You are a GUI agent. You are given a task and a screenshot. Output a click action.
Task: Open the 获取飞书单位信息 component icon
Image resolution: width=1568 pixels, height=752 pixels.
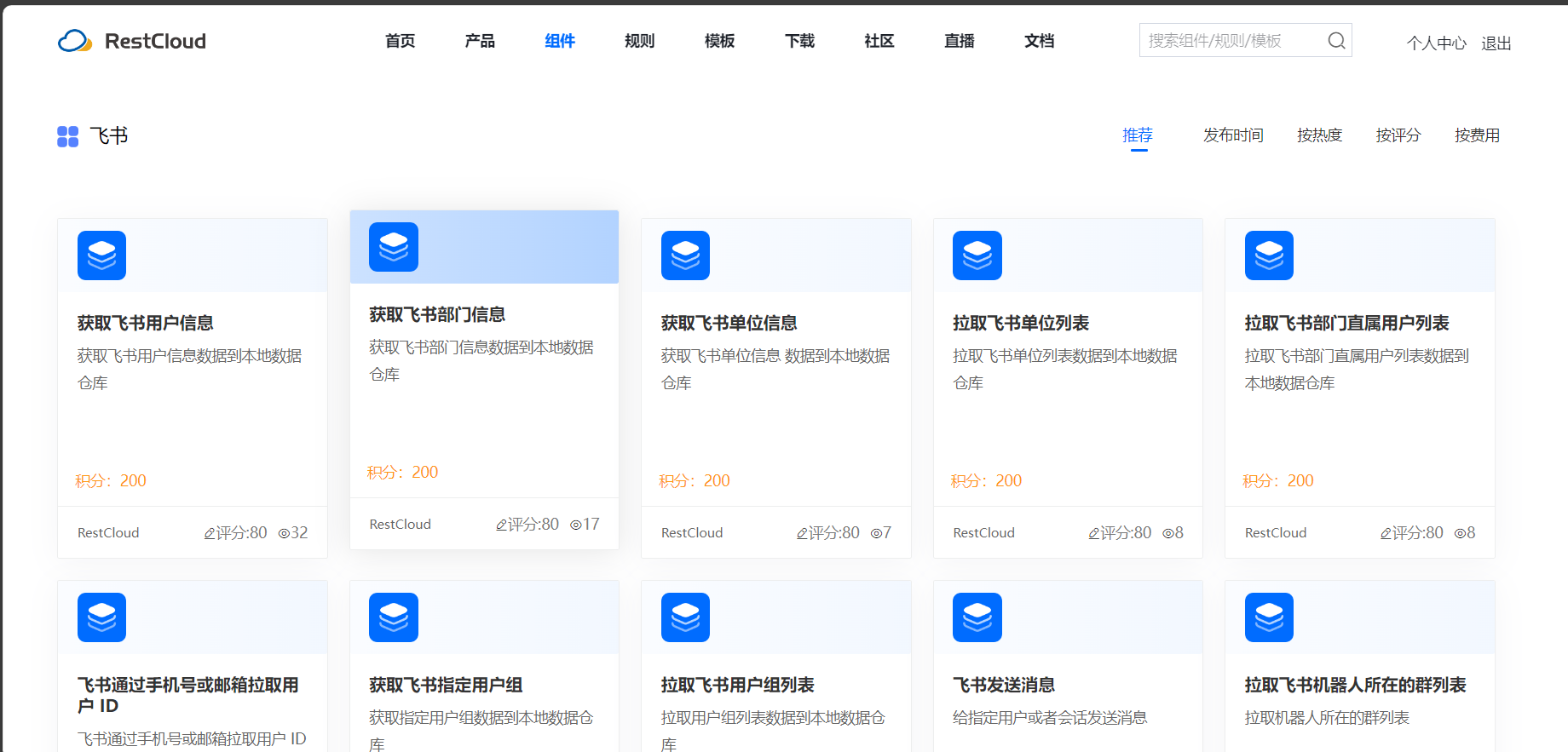pyautogui.click(x=685, y=255)
